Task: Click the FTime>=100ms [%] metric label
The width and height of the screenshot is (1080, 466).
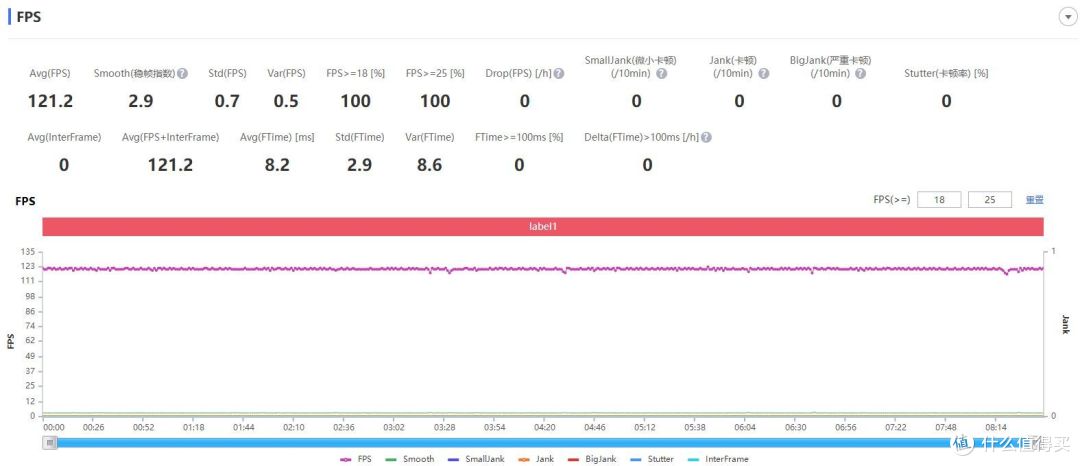Action: click(x=519, y=138)
